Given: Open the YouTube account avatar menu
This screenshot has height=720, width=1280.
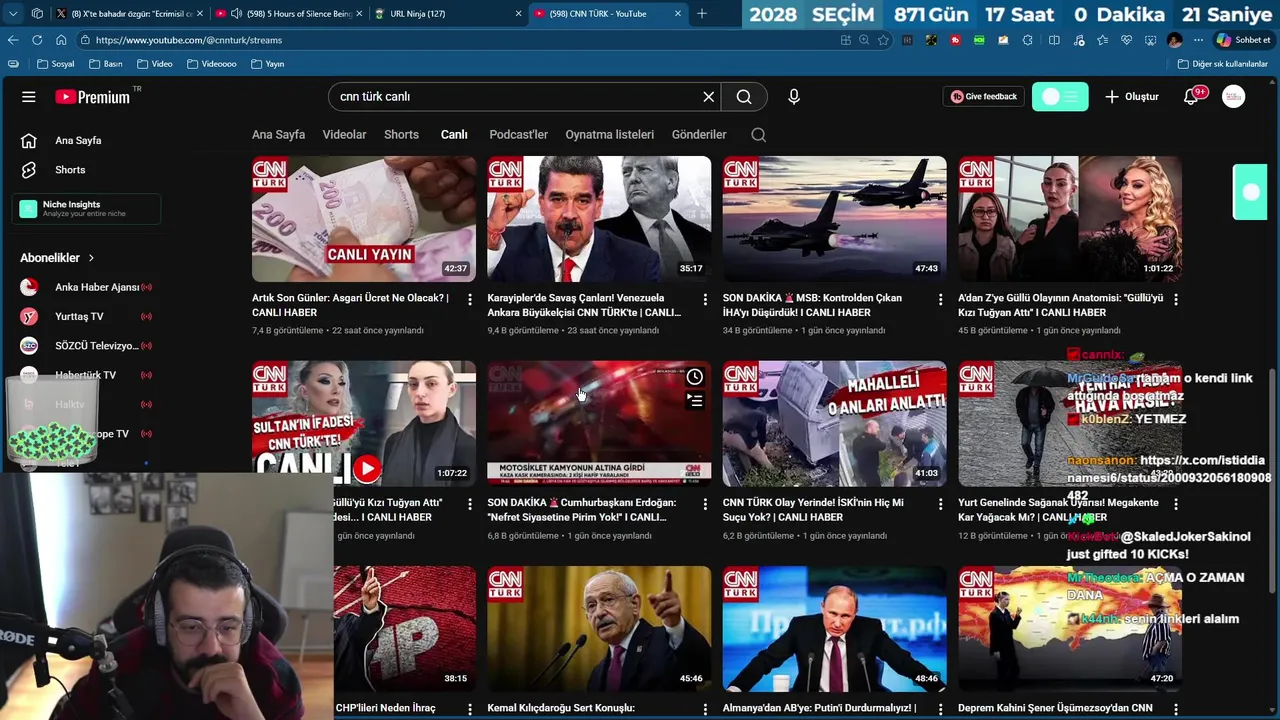Looking at the screenshot, I should click(x=1234, y=97).
